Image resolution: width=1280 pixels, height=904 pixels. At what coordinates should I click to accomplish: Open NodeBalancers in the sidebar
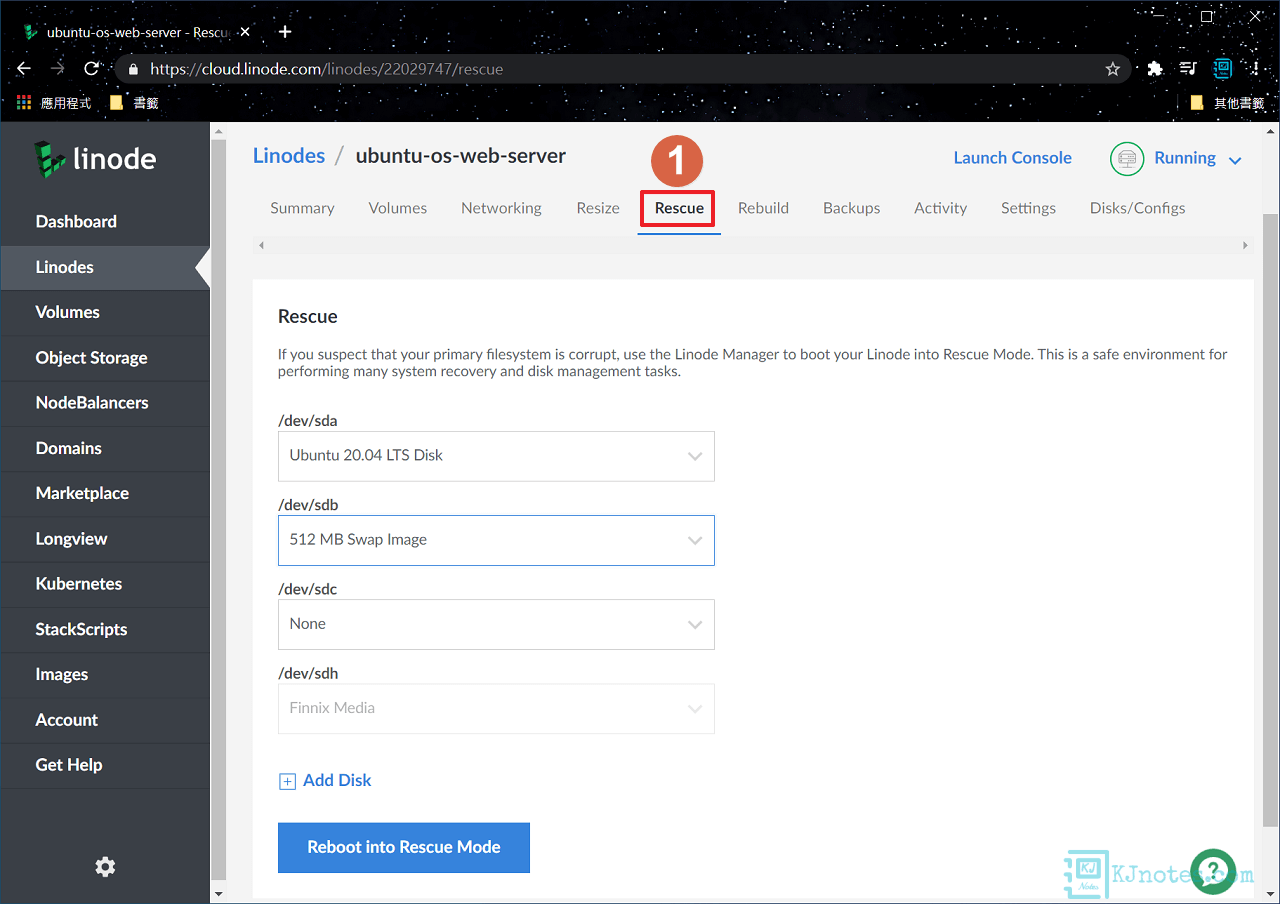coord(105,403)
